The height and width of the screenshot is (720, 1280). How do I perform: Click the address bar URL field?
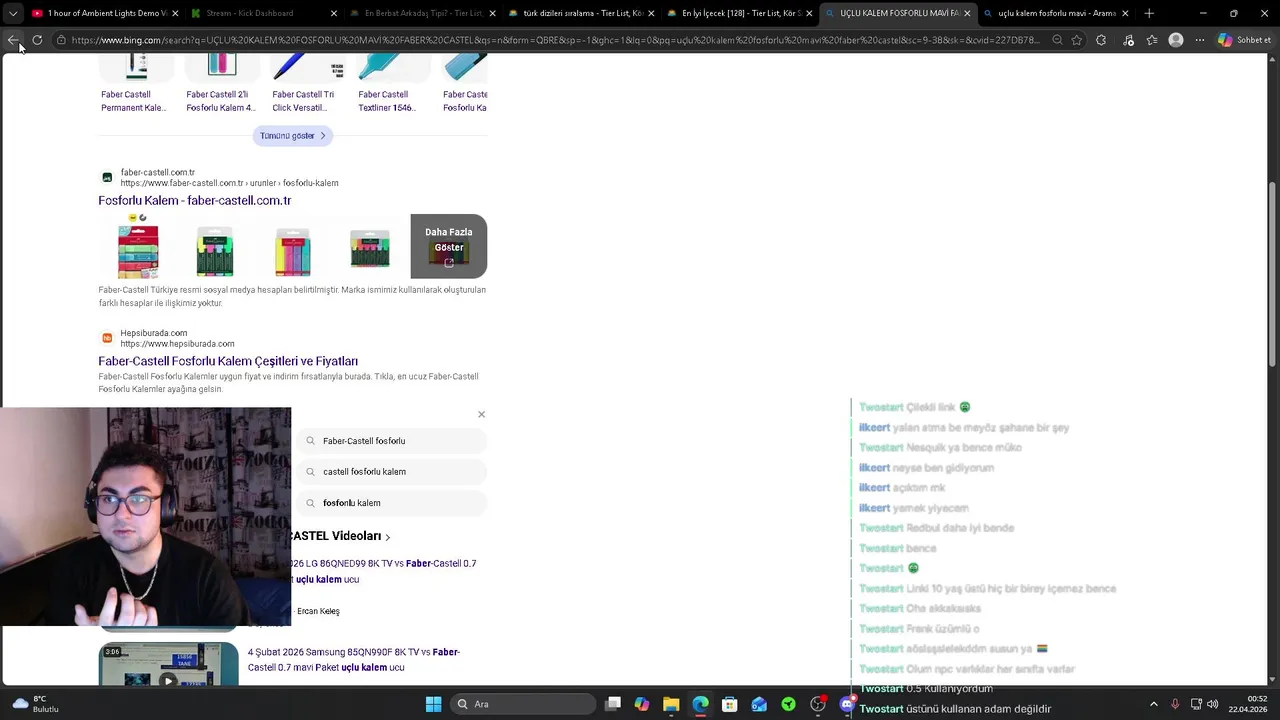pos(555,40)
